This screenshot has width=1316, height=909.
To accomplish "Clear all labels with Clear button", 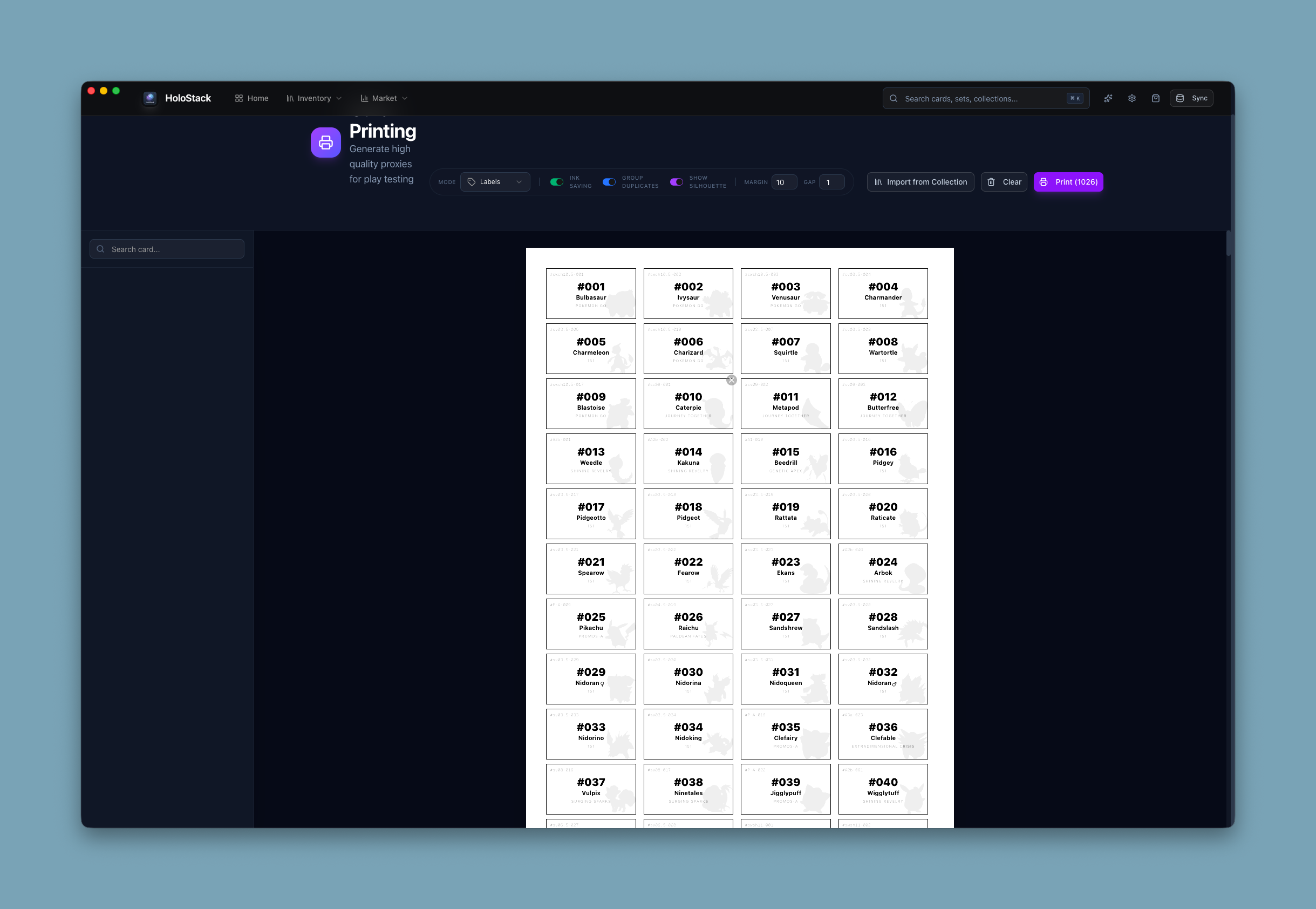I will [x=1004, y=182].
